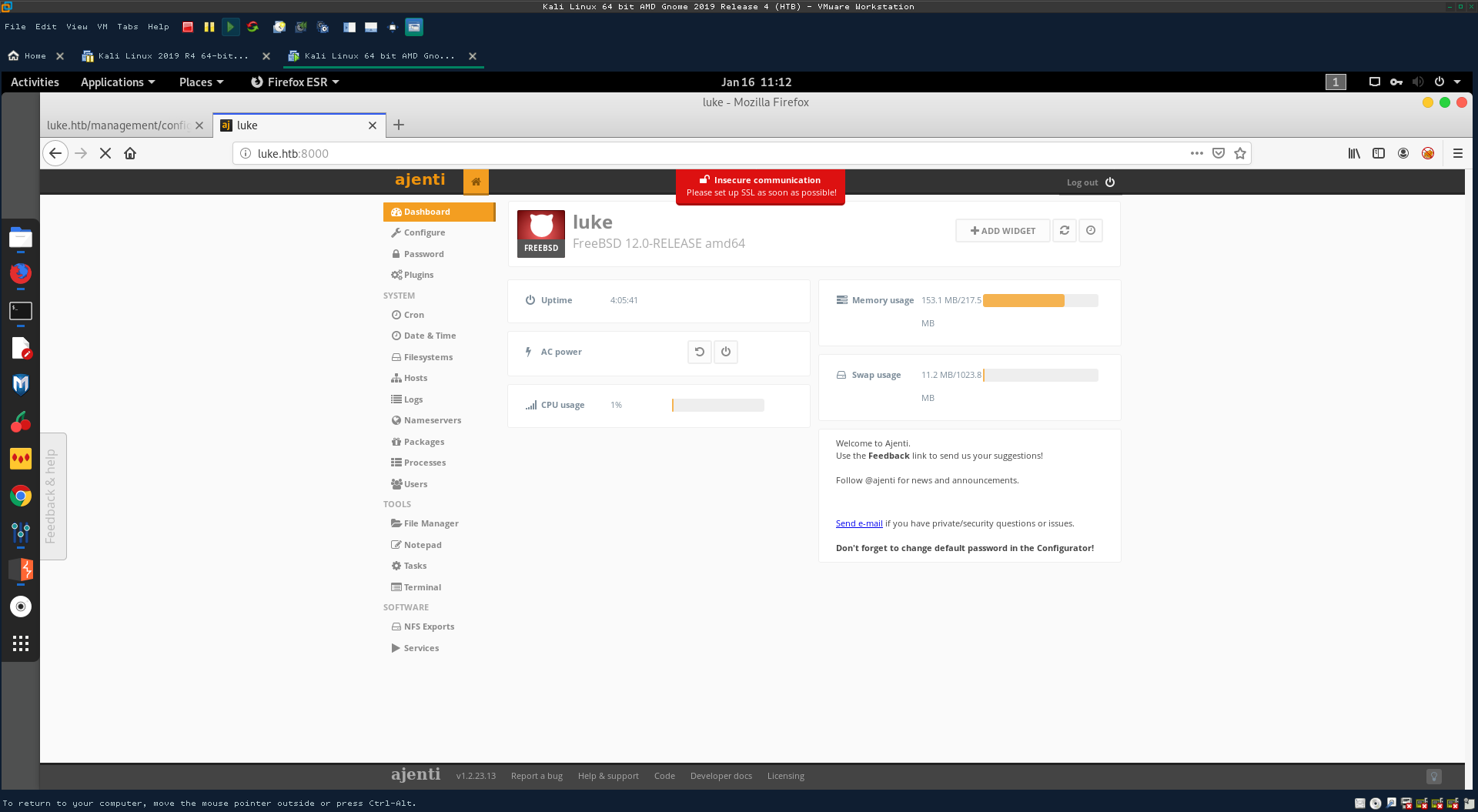Click the AC power shutdown icon
Viewport: 1478px width, 812px height.
coord(726,352)
